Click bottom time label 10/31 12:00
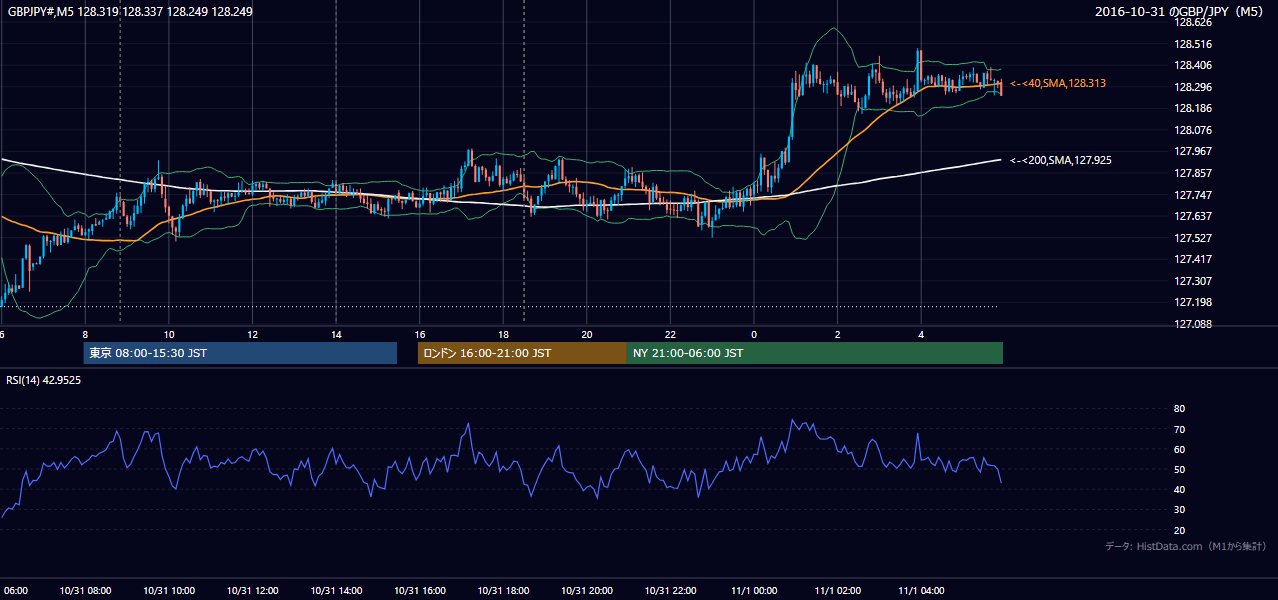The height and width of the screenshot is (600, 1278). [x=252, y=591]
